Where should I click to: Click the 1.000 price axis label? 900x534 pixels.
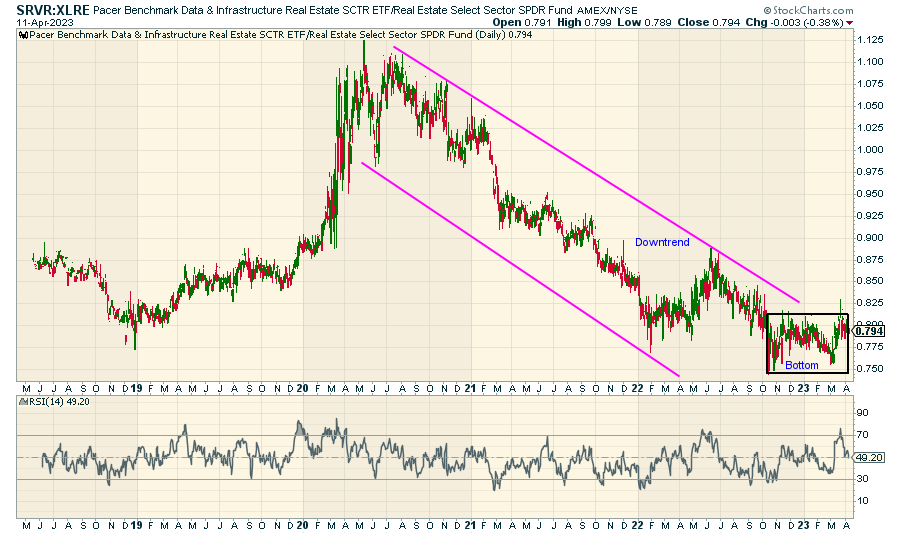[870, 150]
